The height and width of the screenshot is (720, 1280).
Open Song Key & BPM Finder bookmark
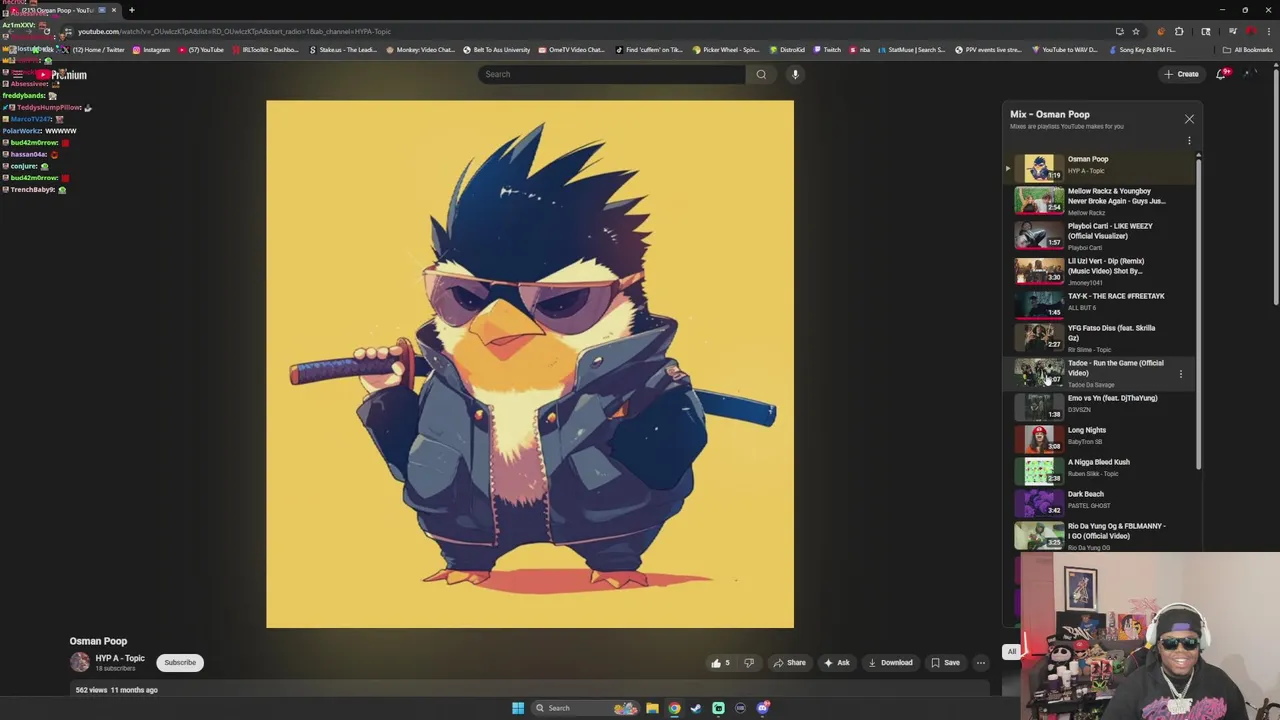tap(1142, 50)
